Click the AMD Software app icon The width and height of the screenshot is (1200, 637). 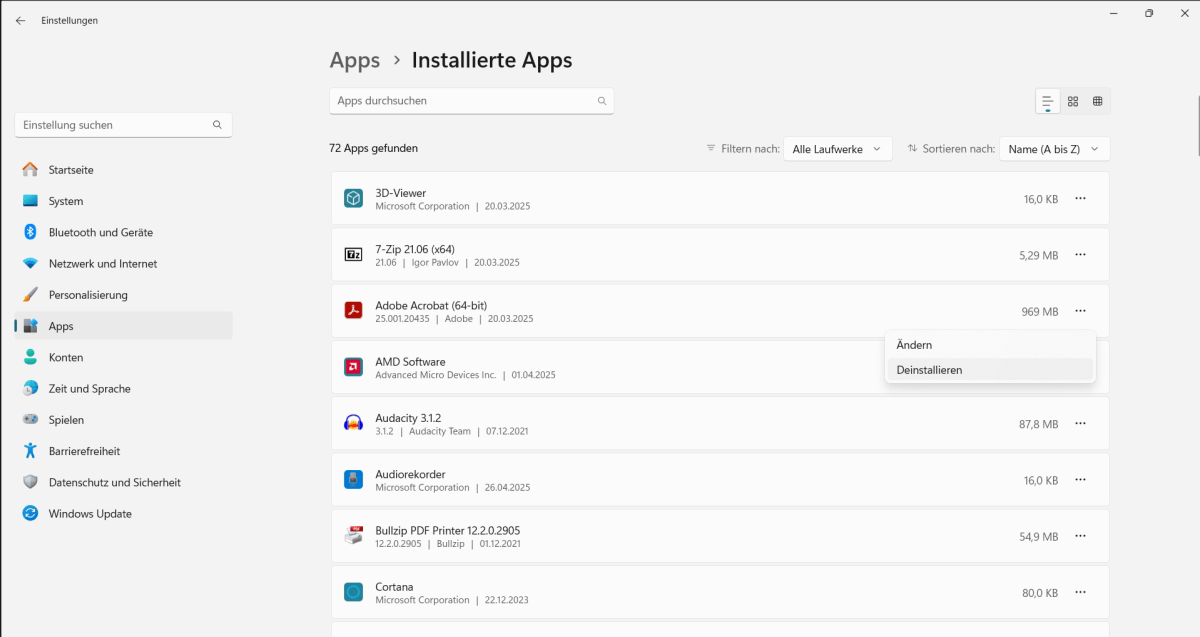coord(353,367)
